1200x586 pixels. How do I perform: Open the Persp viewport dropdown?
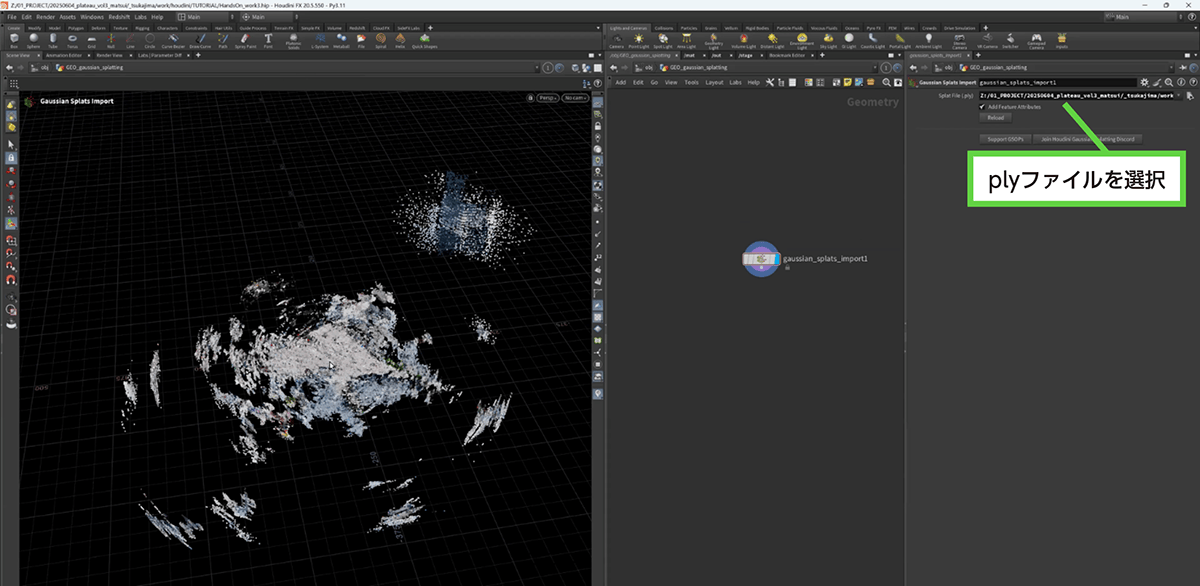coord(546,98)
